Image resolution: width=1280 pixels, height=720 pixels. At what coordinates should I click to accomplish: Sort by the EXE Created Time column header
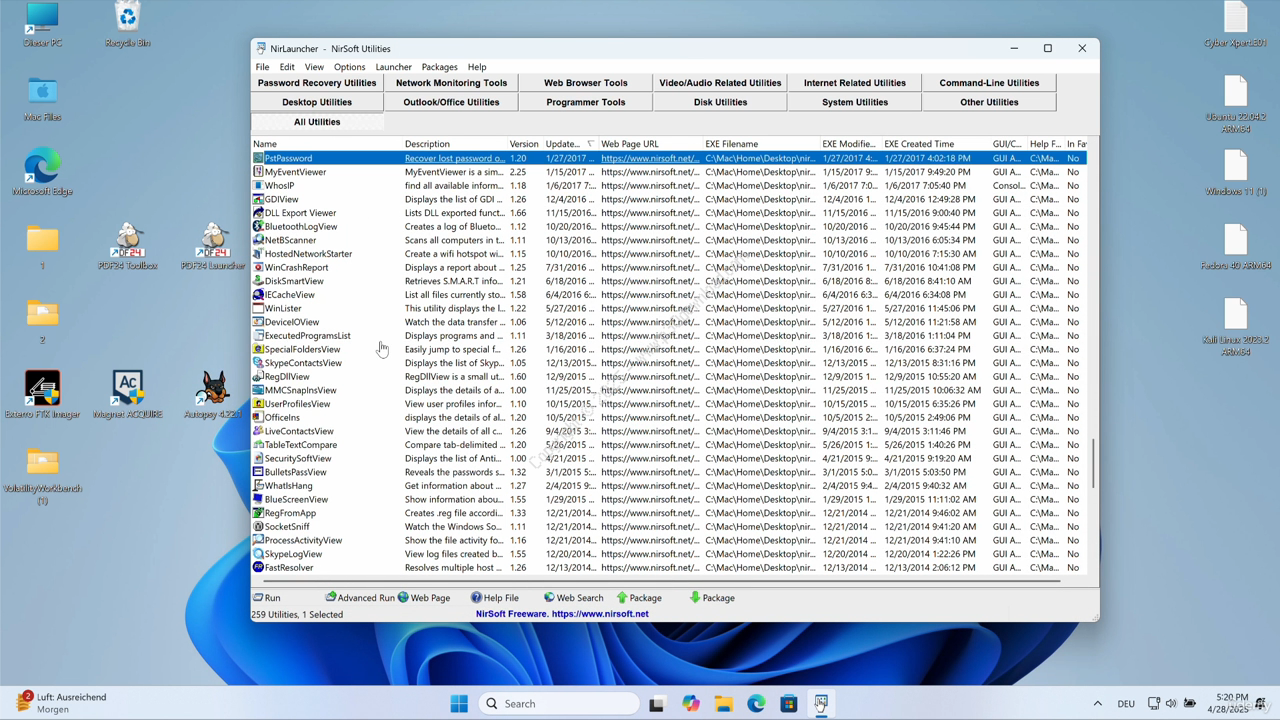[x=935, y=144]
